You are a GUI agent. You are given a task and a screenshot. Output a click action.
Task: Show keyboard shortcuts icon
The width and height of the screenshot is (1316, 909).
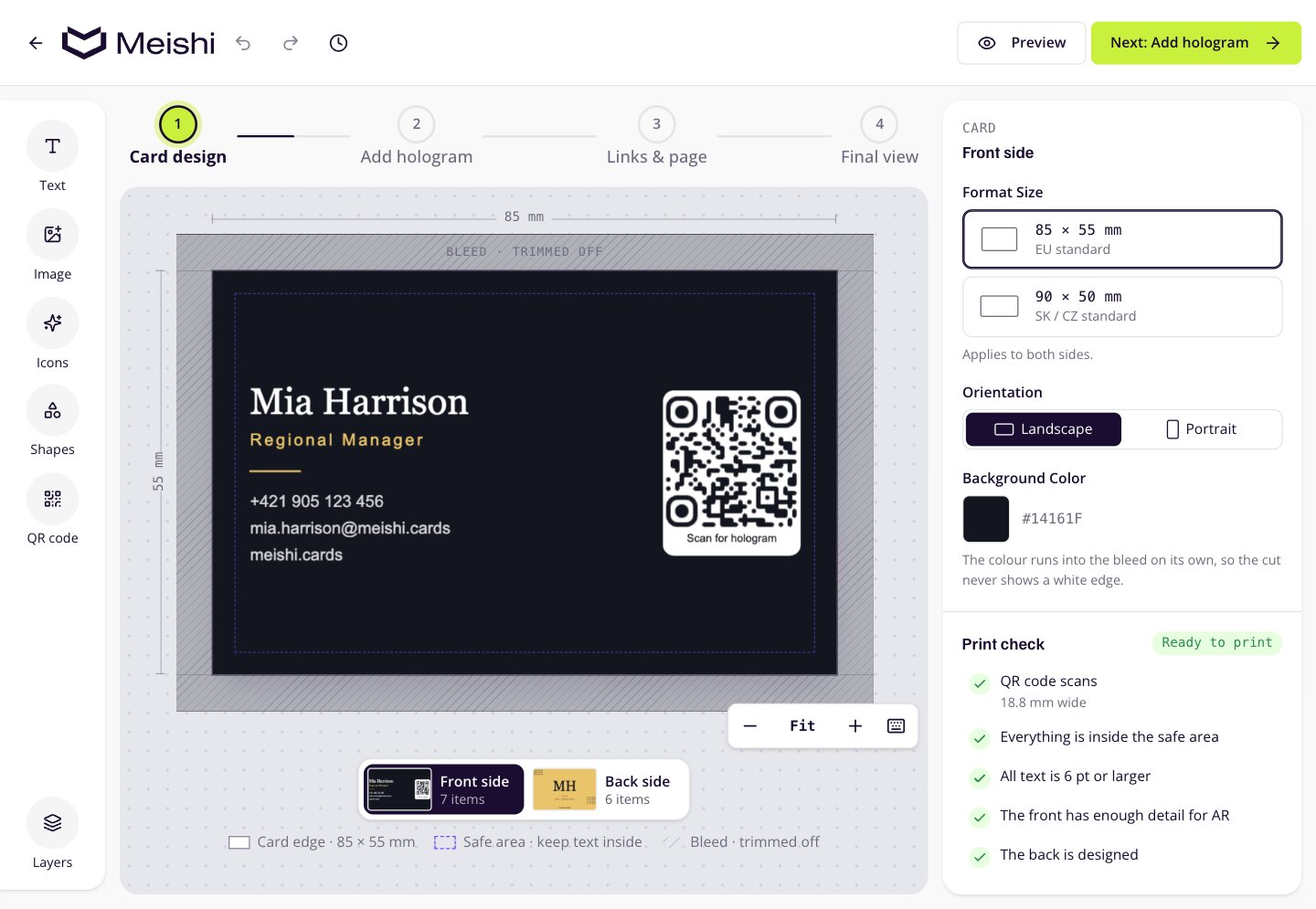click(896, 726)
